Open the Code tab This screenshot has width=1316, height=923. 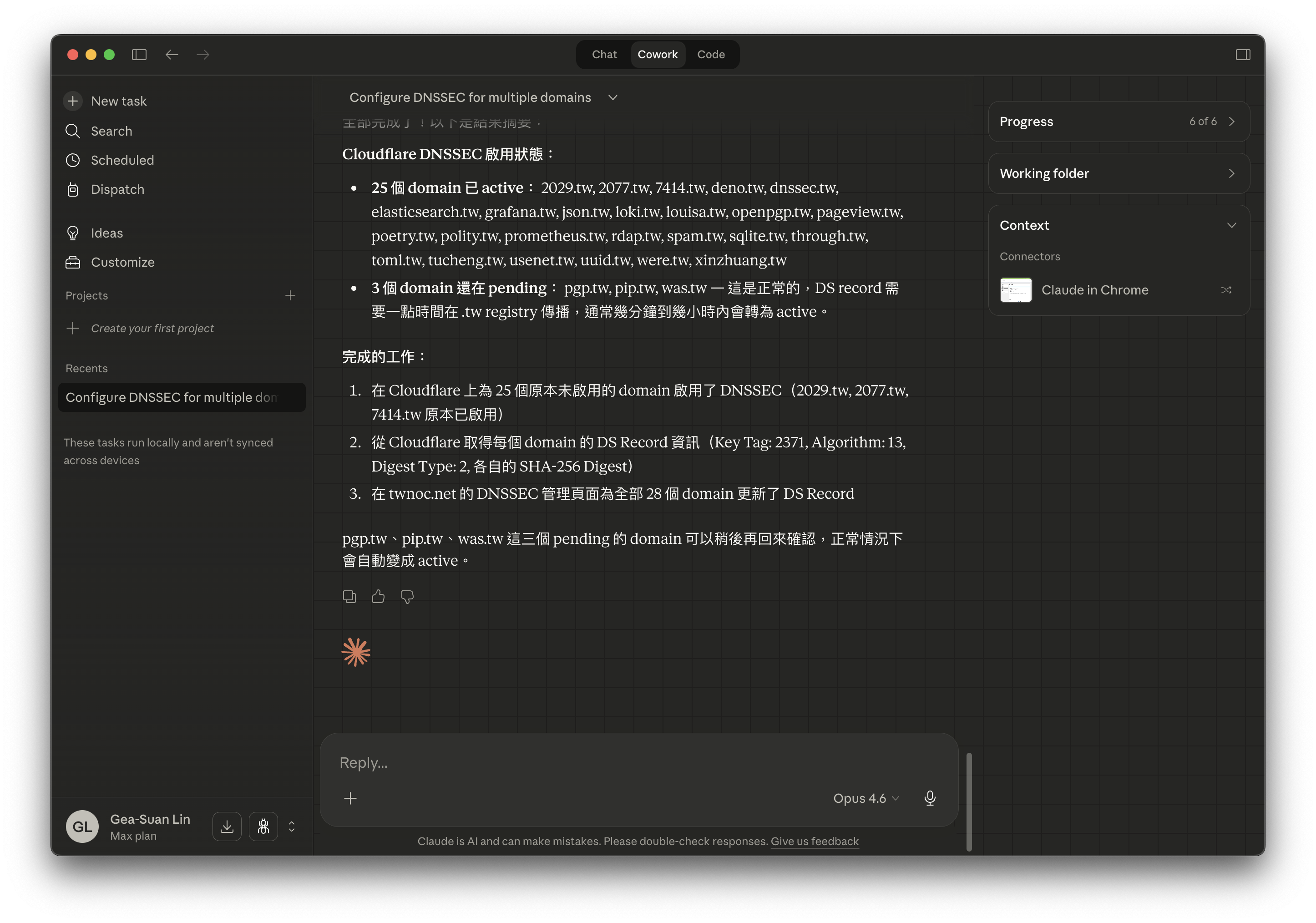tap(711, 55)
